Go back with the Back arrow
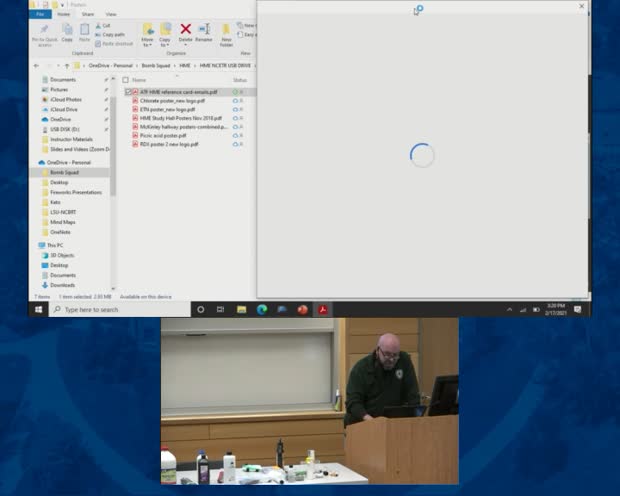Screen dimensions: 620x496 [x=36, y=66]
